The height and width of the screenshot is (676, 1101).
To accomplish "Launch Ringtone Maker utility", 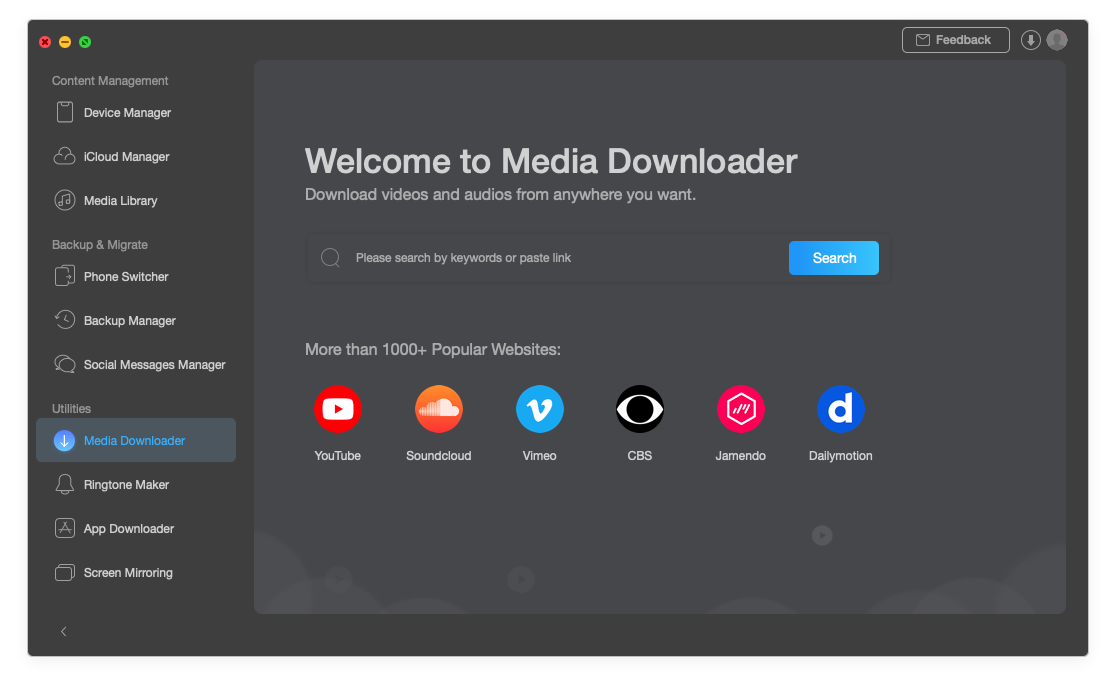I will [x=126, y=485].
